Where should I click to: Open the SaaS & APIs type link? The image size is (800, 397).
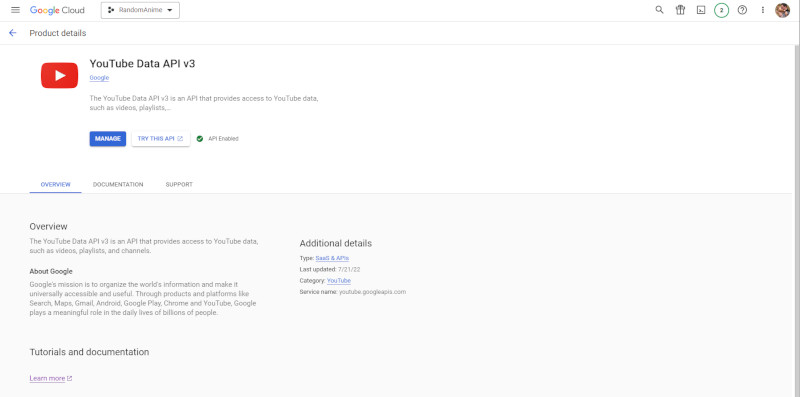click(332, 258)
